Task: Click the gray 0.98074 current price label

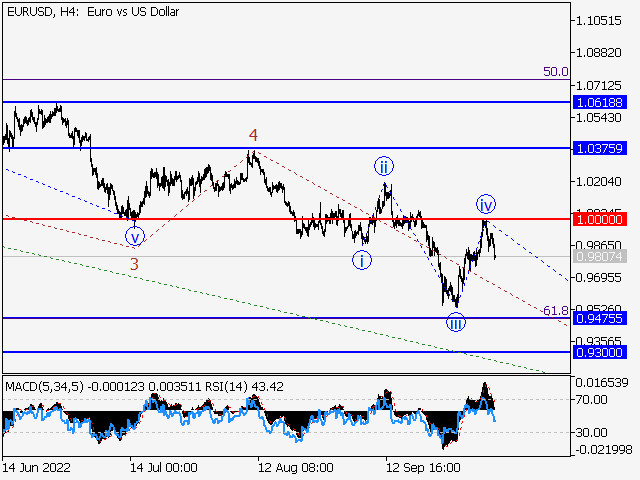Action: pyautogui.click(x=600, y=256)
